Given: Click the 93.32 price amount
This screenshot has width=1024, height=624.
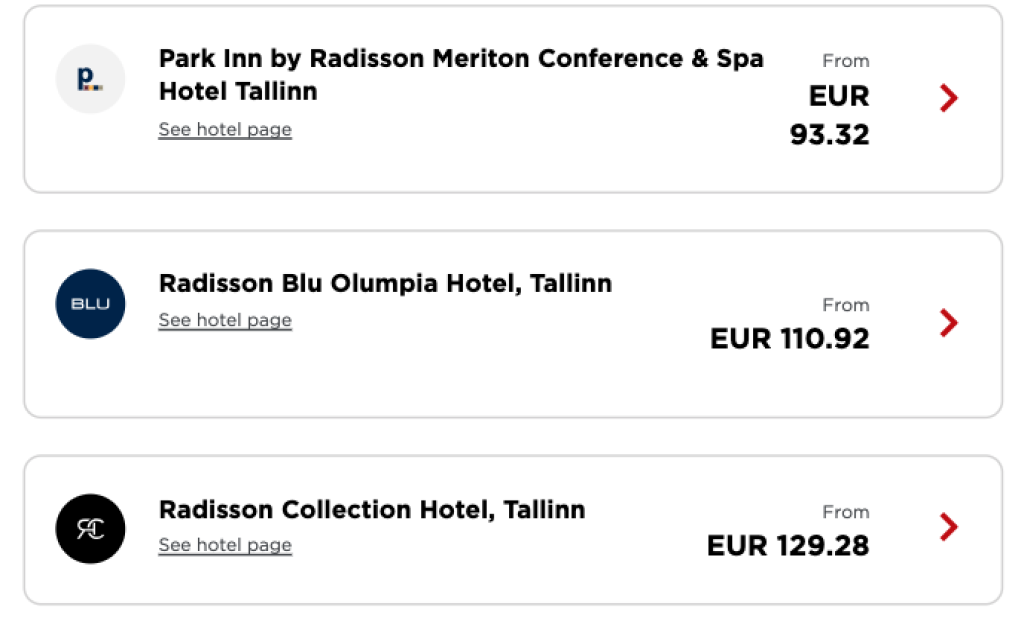Looking at the screenshot, I should tap(829, 134).
